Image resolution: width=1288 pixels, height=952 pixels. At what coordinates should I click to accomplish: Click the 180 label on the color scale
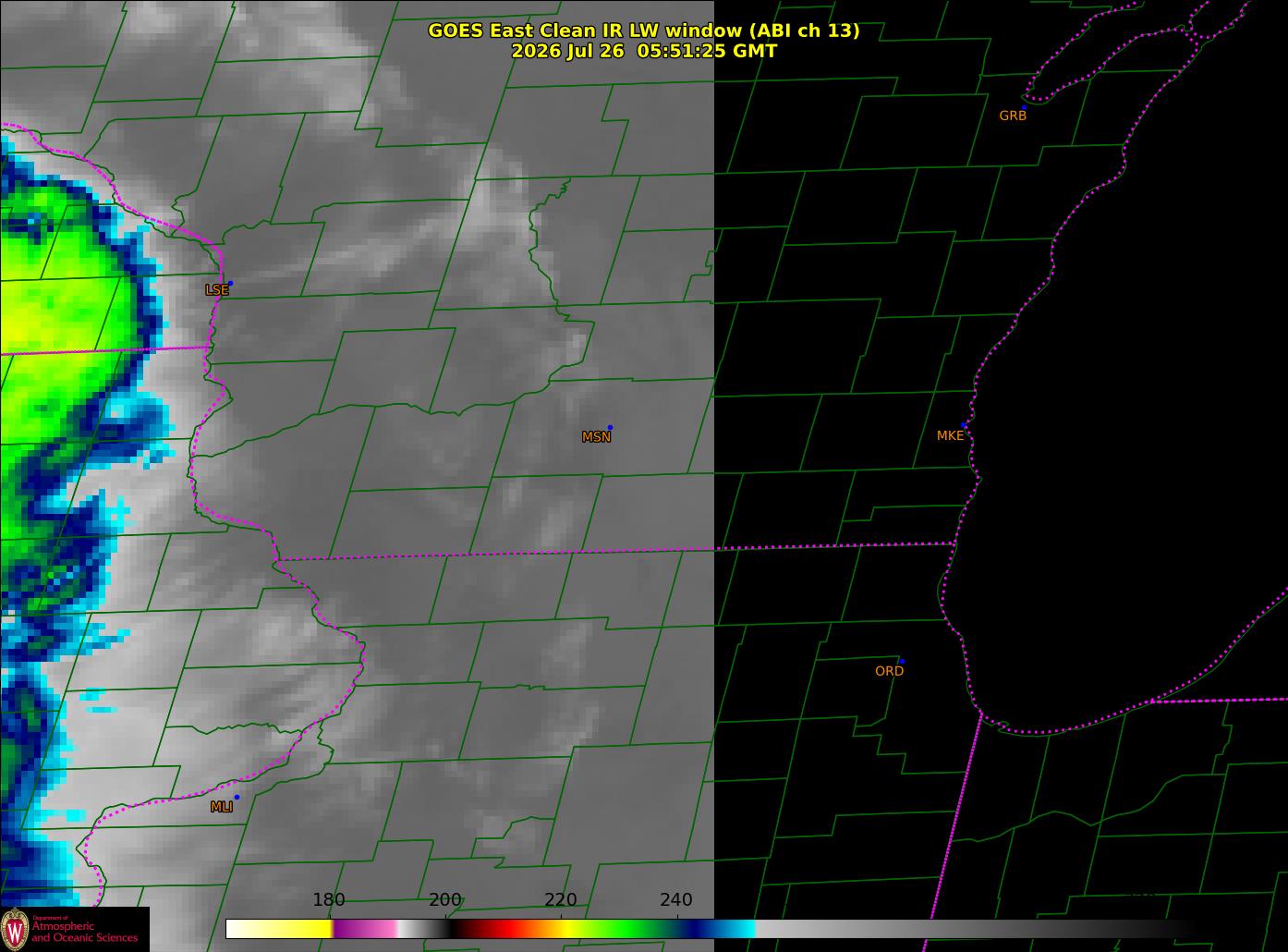(329, 899)
